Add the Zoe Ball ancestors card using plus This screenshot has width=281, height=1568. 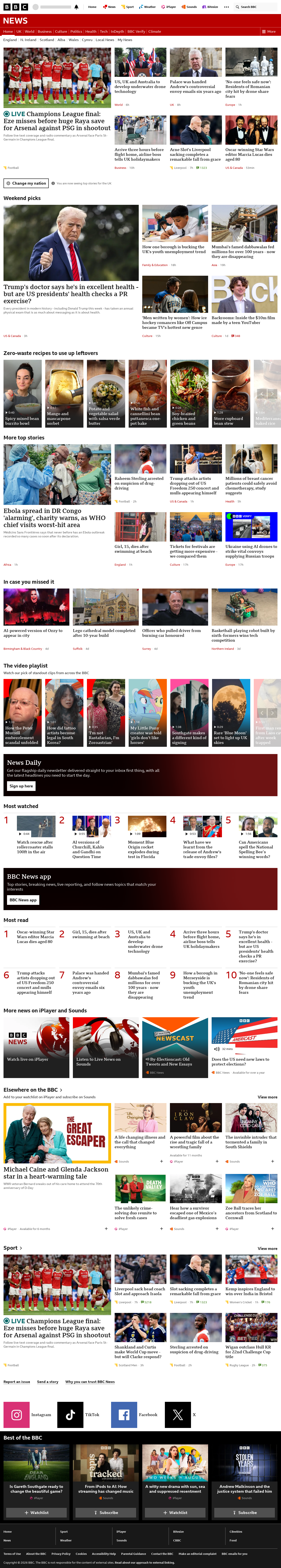click(x=272, y=1229)
